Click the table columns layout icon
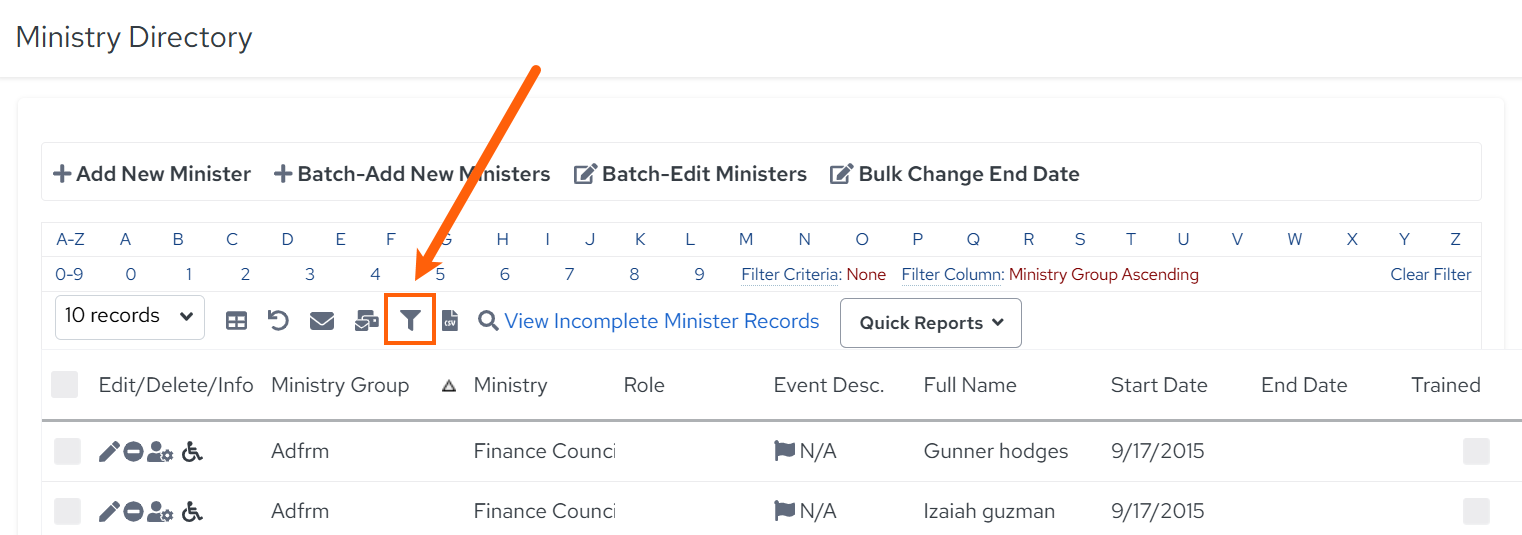This screenshot has height=535, width=1522. [236, 321]
